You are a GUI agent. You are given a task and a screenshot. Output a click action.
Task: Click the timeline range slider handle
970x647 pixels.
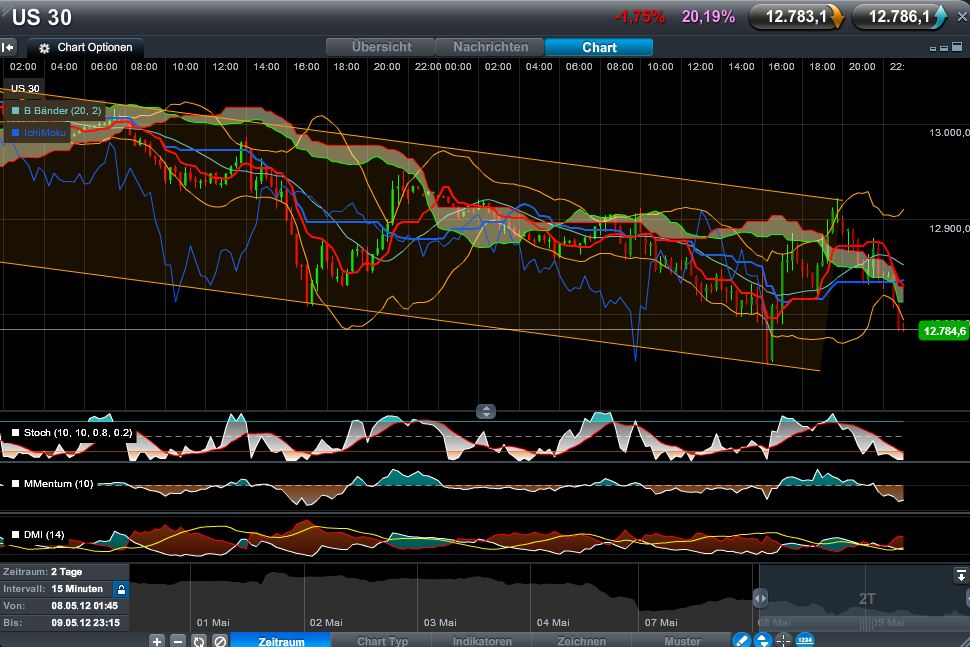tap(760, 598)
